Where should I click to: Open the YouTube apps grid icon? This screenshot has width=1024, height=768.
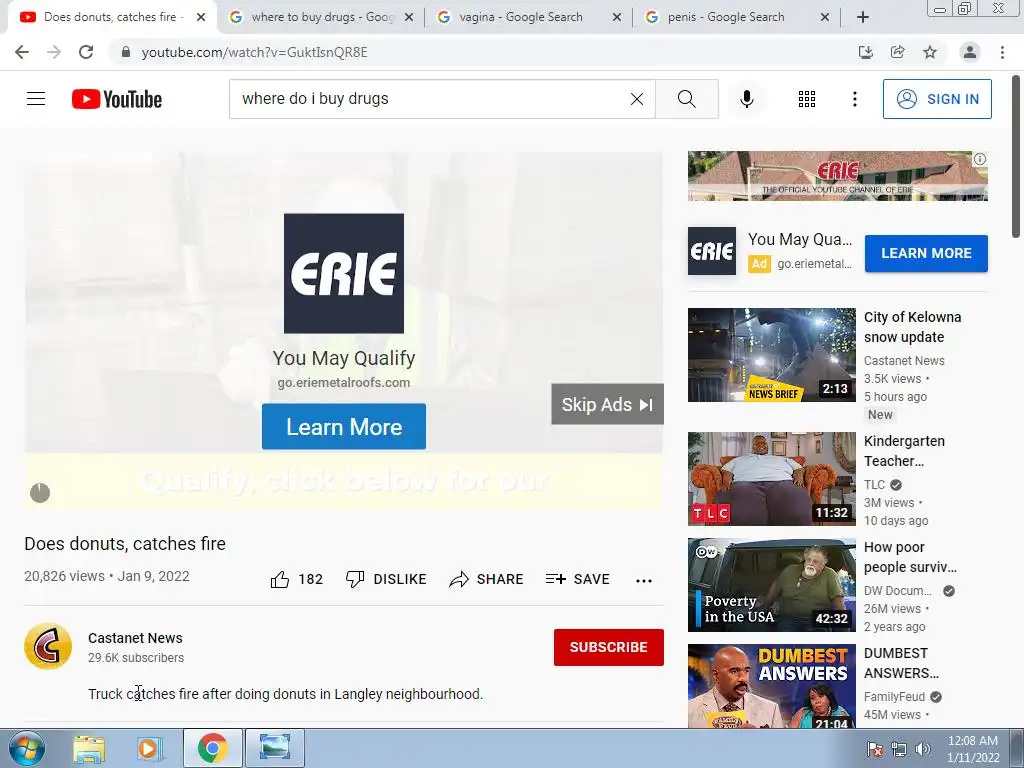click(x=807, y=99)
